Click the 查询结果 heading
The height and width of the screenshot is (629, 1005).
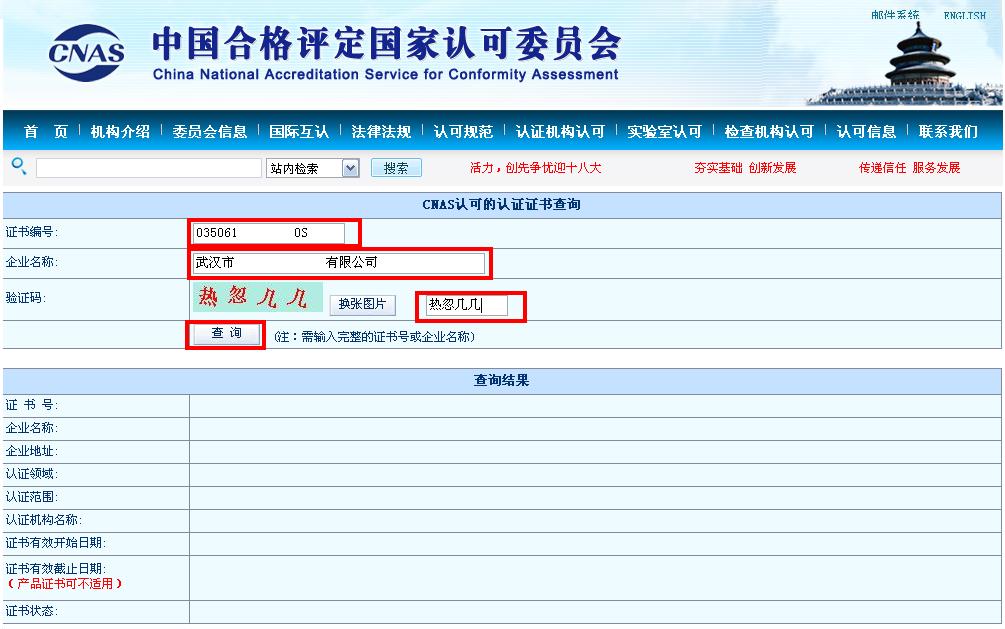coord(502,380)
